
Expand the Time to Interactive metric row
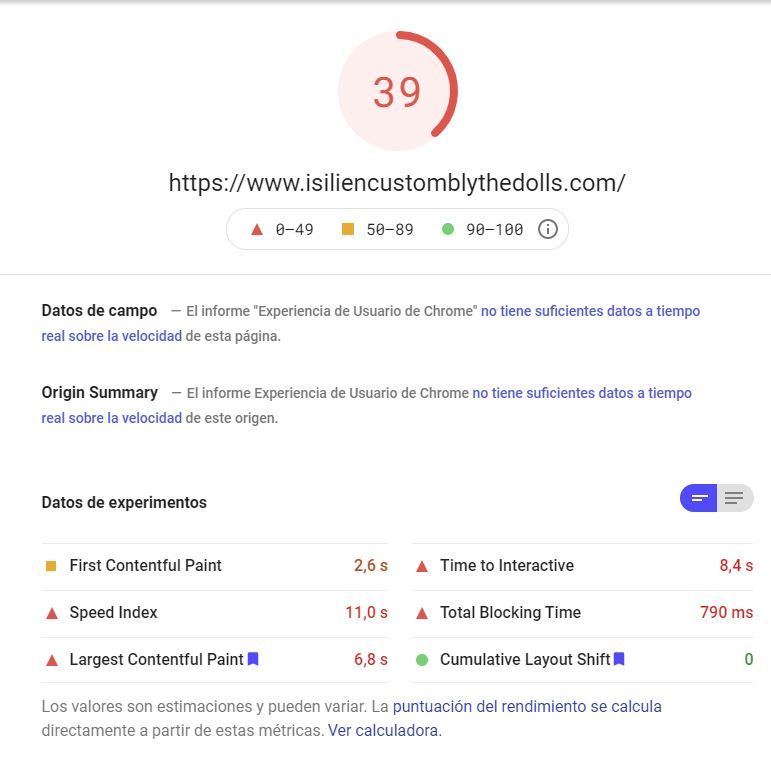click(583, 566)
